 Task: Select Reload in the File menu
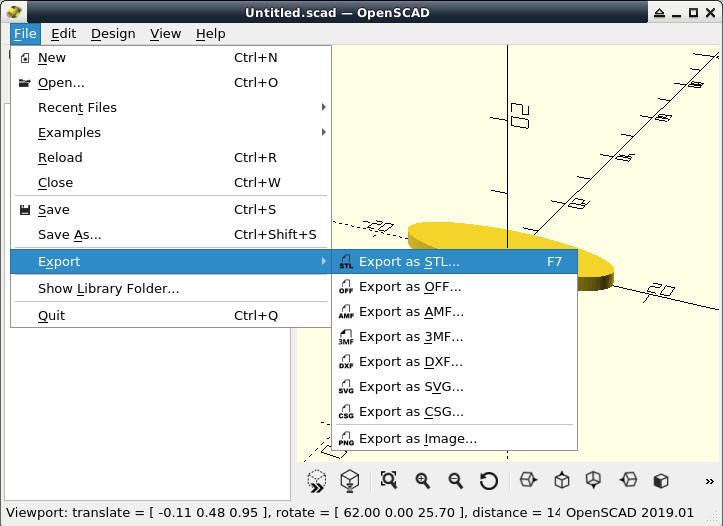(x=171, y=157)
